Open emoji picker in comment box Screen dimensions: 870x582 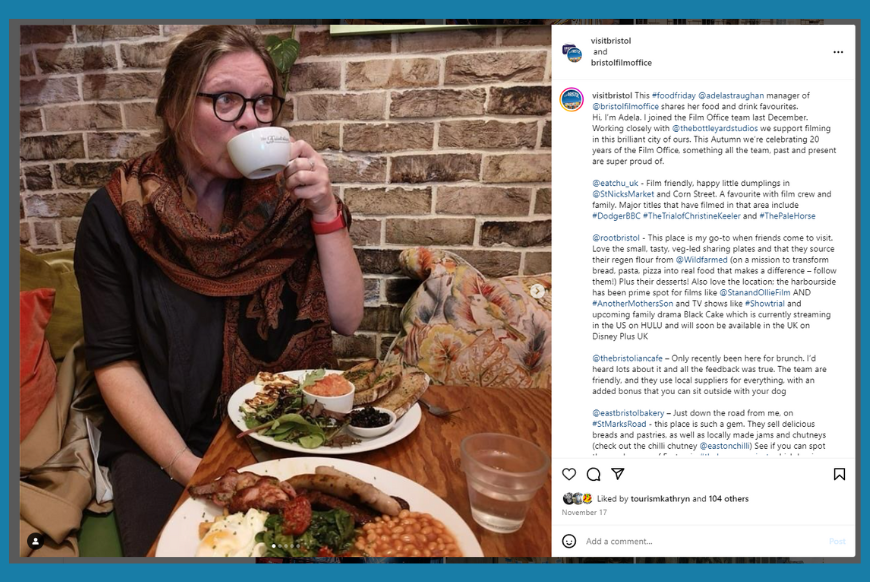click(x=569, y=541)
